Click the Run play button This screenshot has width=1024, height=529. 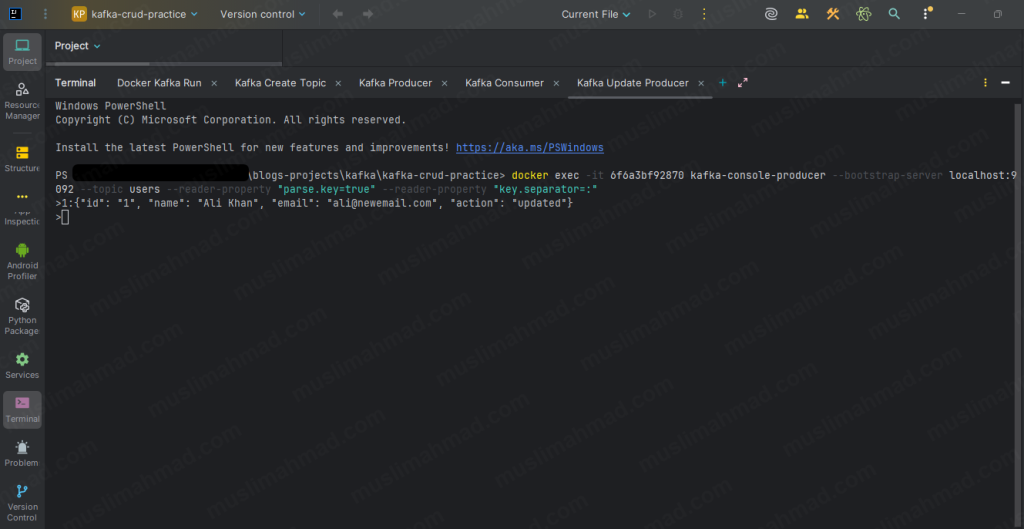coord(652,14)
